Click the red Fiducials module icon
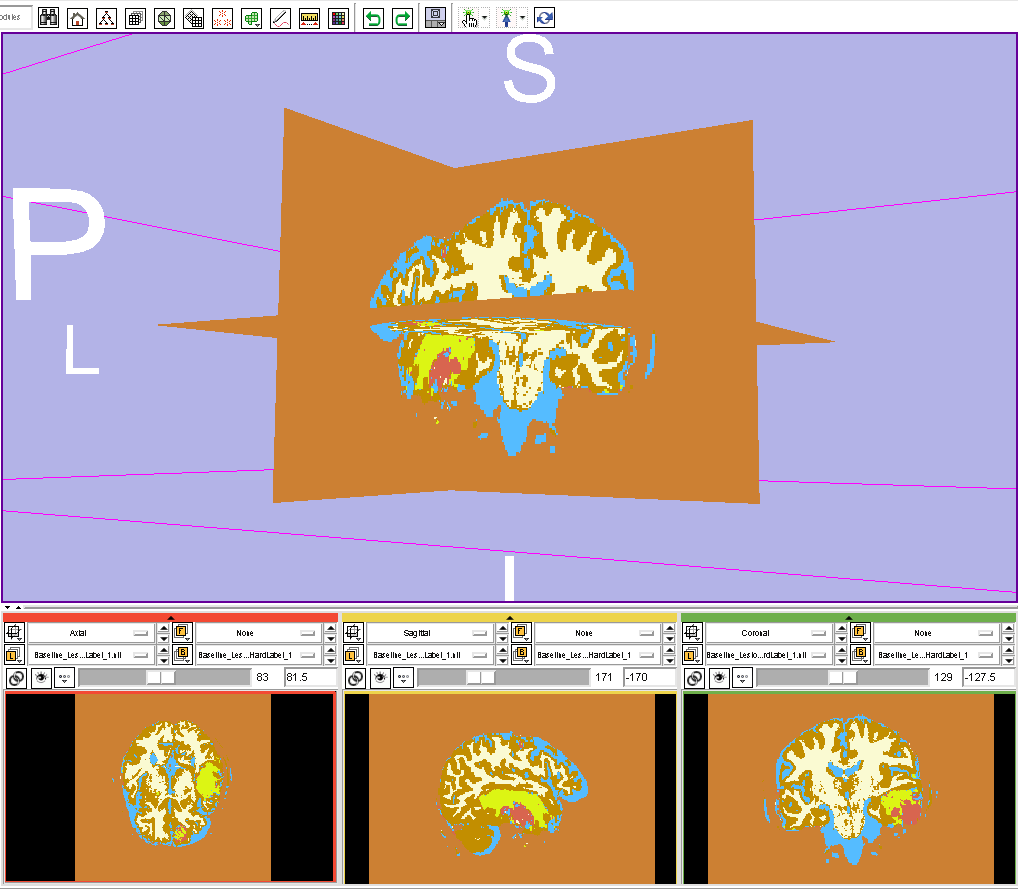 coord(223,18)
